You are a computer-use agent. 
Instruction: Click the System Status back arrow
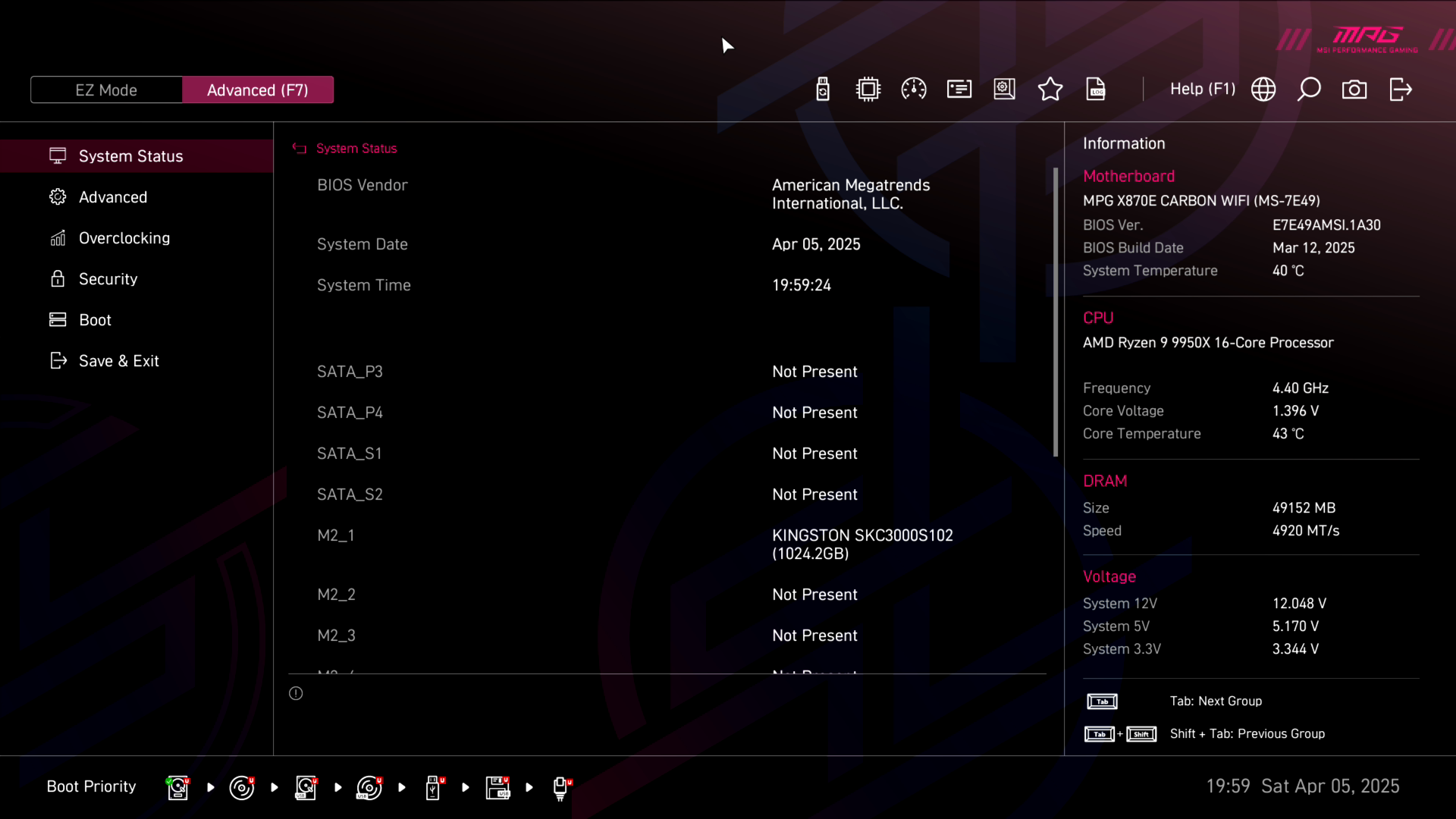(x=300, y=149)
